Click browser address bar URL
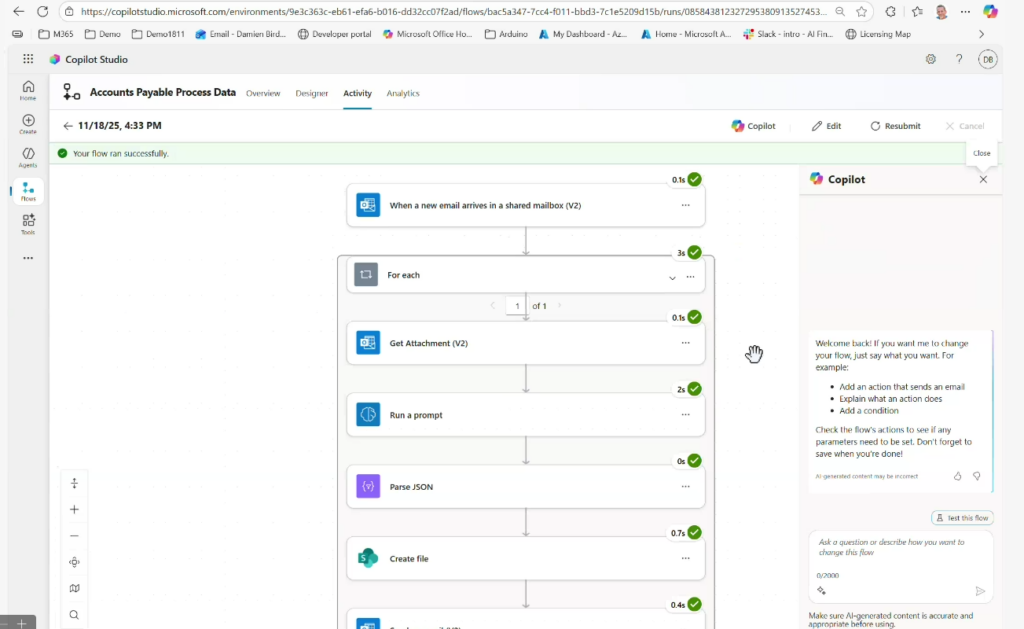The image size is (1024, 629). tap(454, 11)
